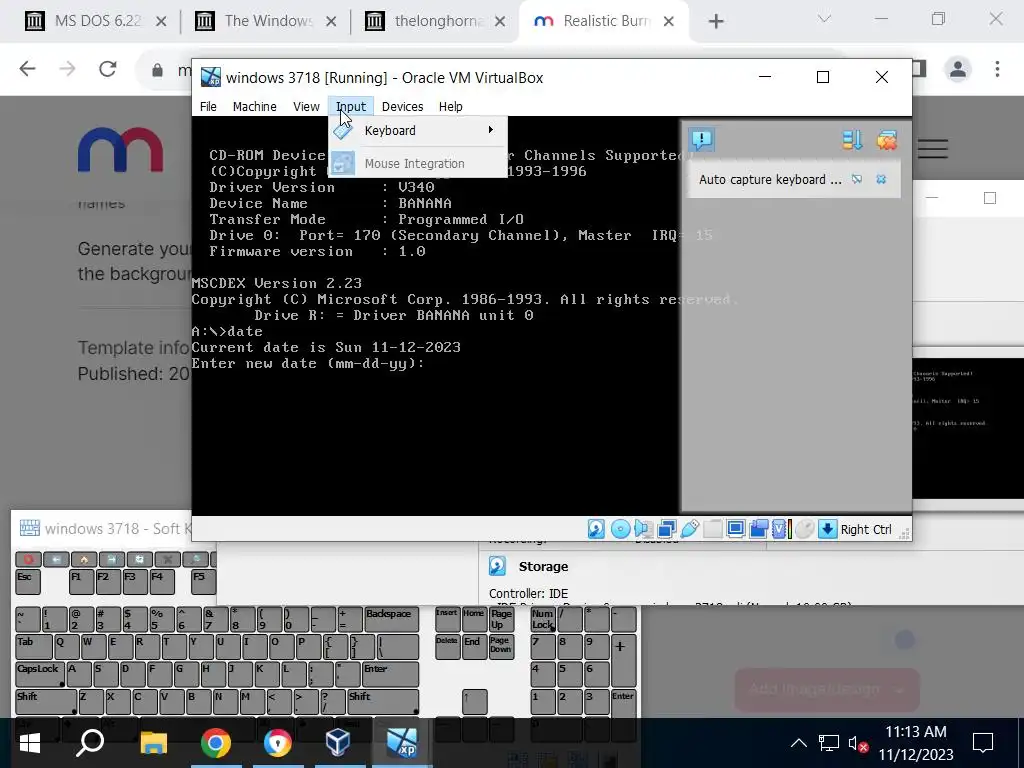The height and width of the screenshot is (768, 1024).
Task: Click the mouse integration indicator in status bar
Action: 805,529
